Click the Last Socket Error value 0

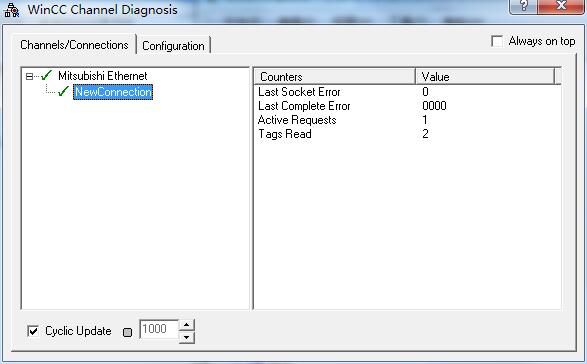(x=425, y=92)
